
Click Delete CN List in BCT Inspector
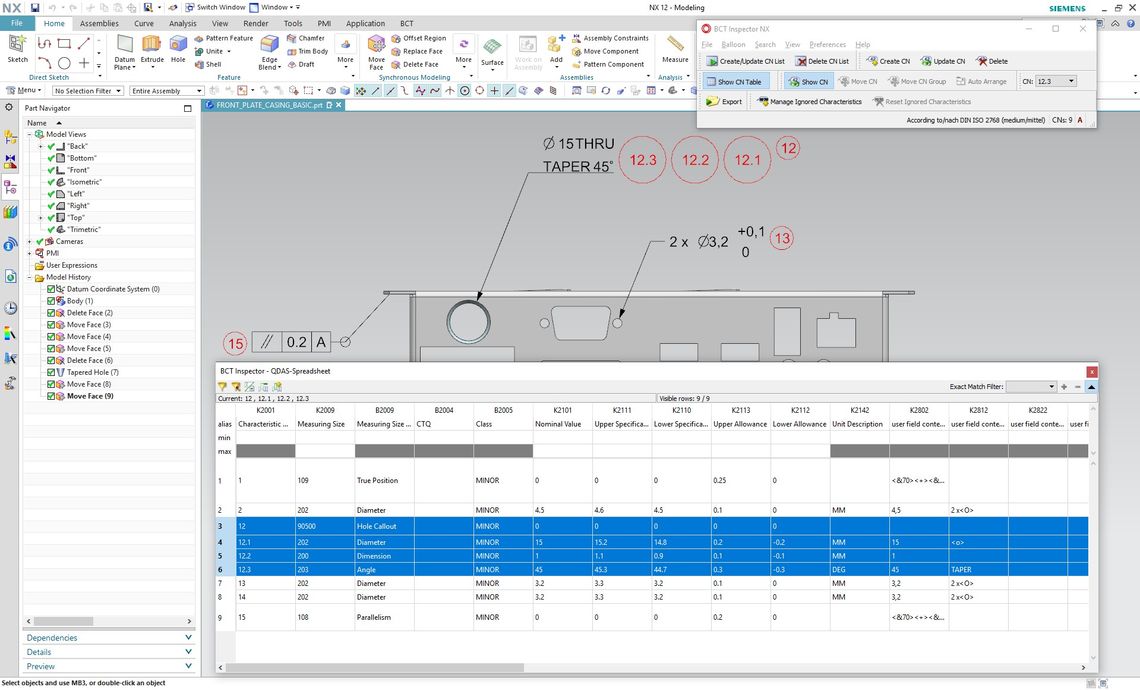(822, 61)
